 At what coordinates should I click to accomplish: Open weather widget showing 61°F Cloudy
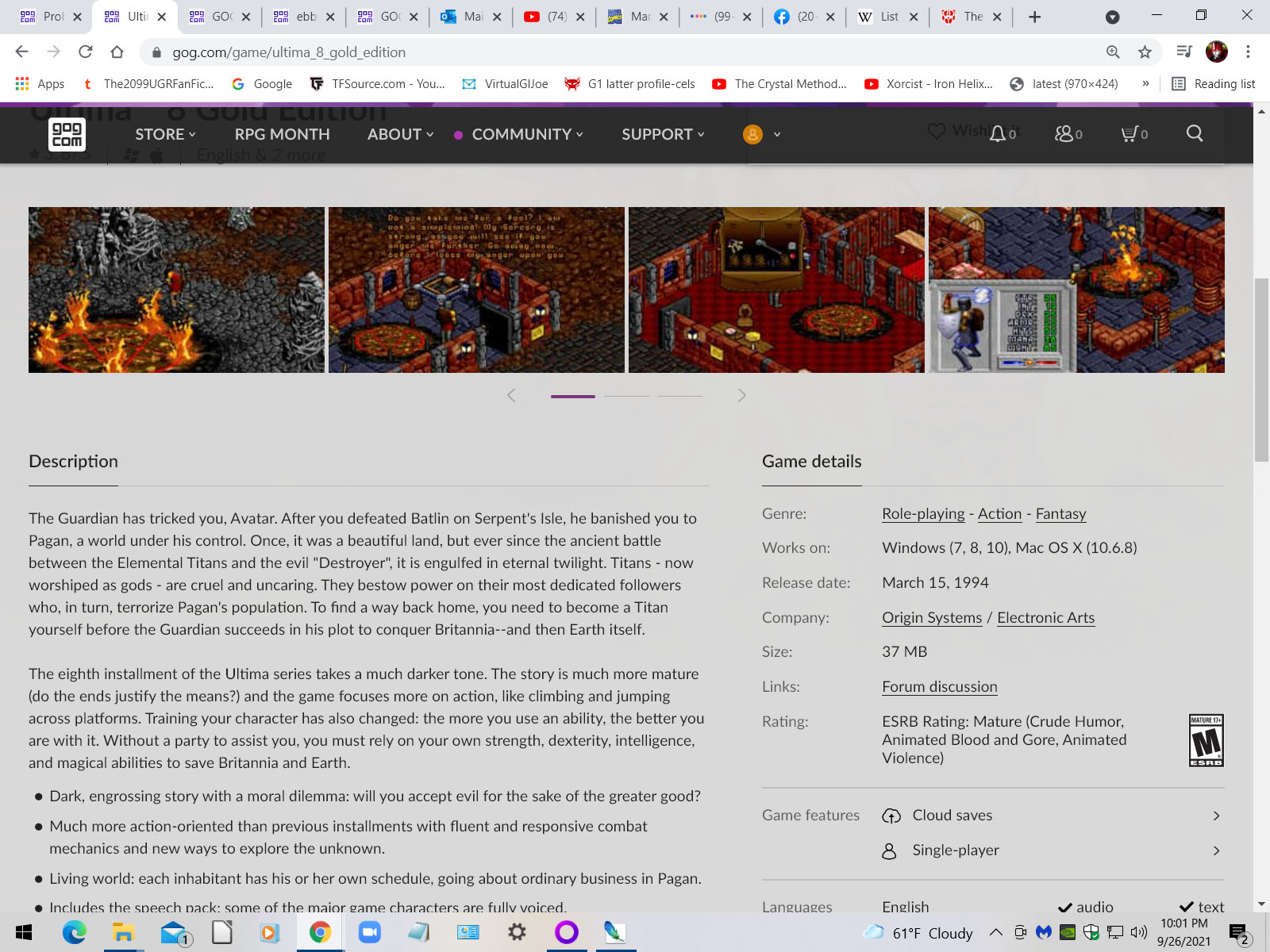click(x=918, y=933)
